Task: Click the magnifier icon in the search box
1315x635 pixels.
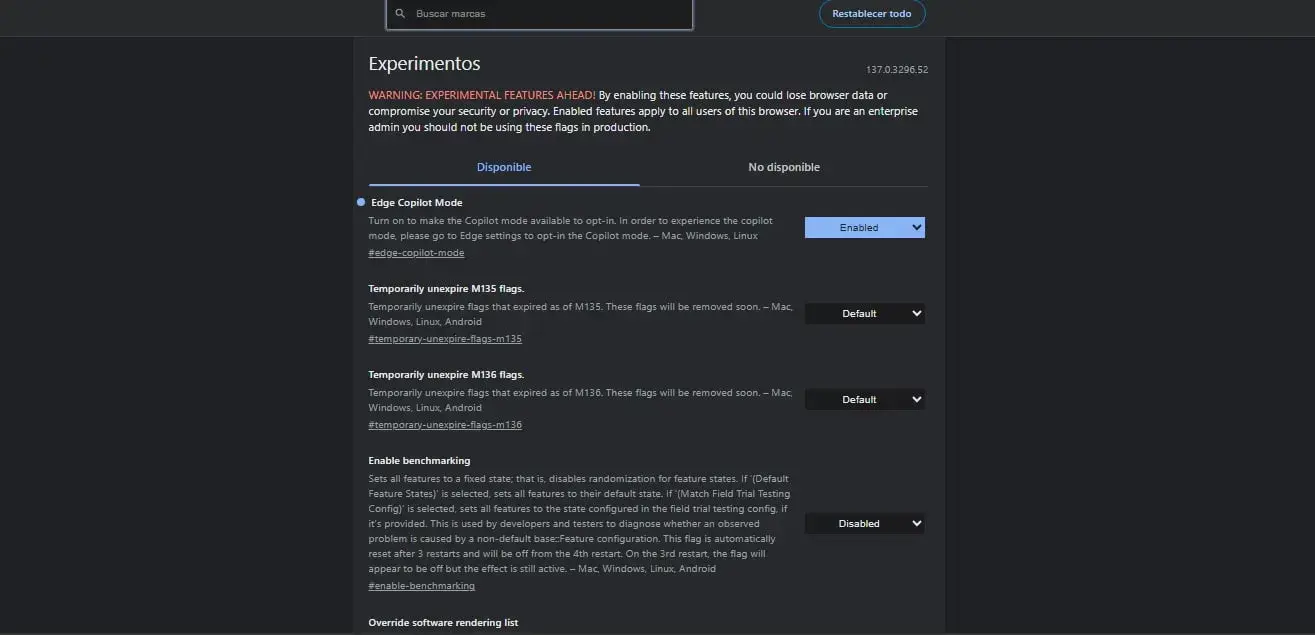Action: (x=400, y=13)
